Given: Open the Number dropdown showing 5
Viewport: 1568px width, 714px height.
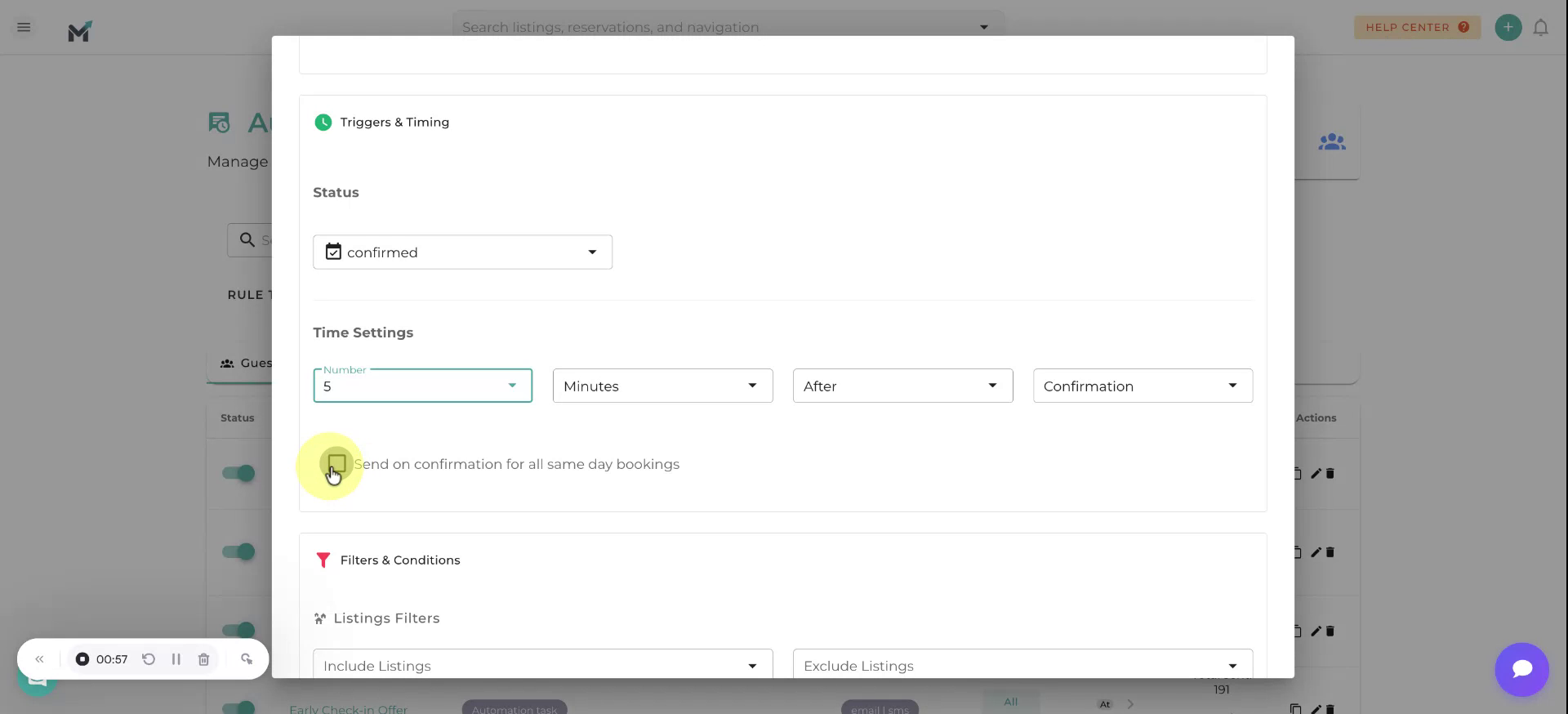Looking at the screenshot, I should [422, 386].
